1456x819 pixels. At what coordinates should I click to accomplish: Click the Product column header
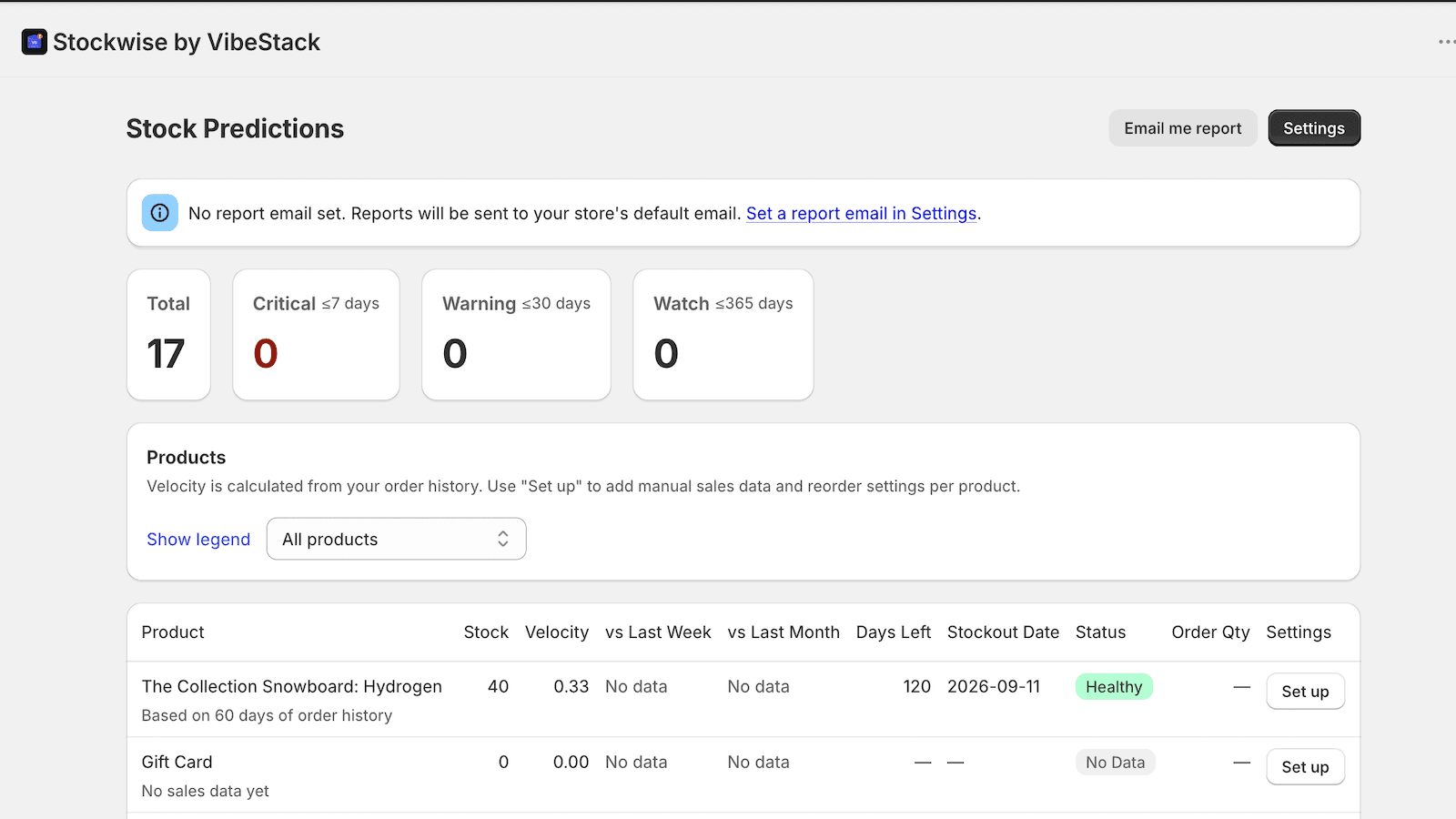[173, 632]
